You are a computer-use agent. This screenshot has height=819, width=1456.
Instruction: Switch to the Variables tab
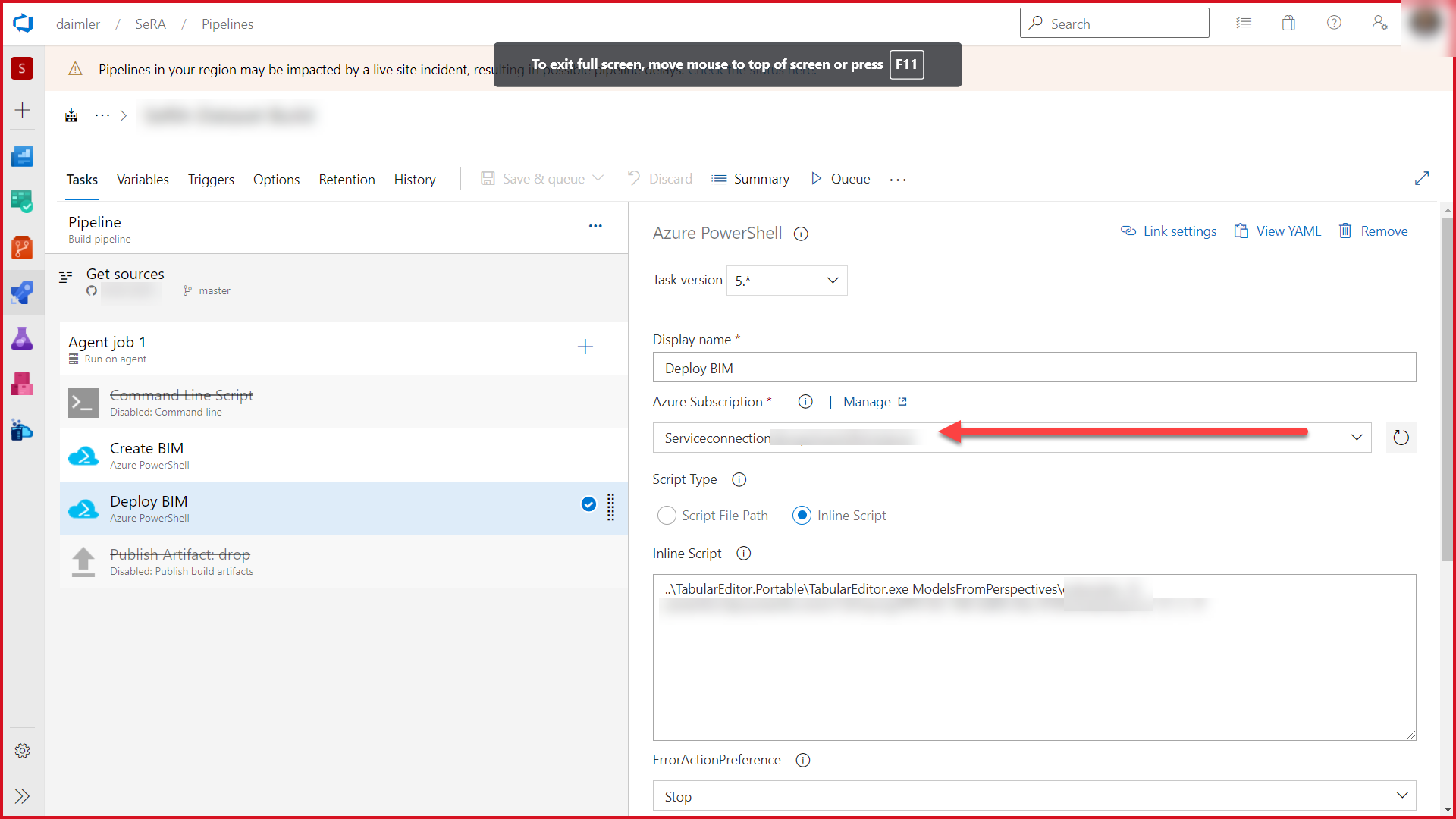[143, 180]
